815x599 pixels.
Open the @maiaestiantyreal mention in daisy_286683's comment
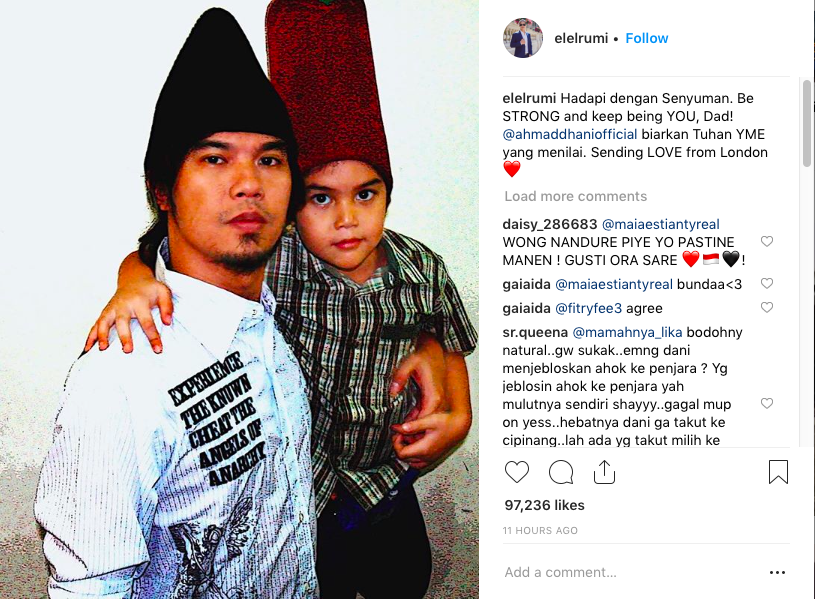click(661, 224)
